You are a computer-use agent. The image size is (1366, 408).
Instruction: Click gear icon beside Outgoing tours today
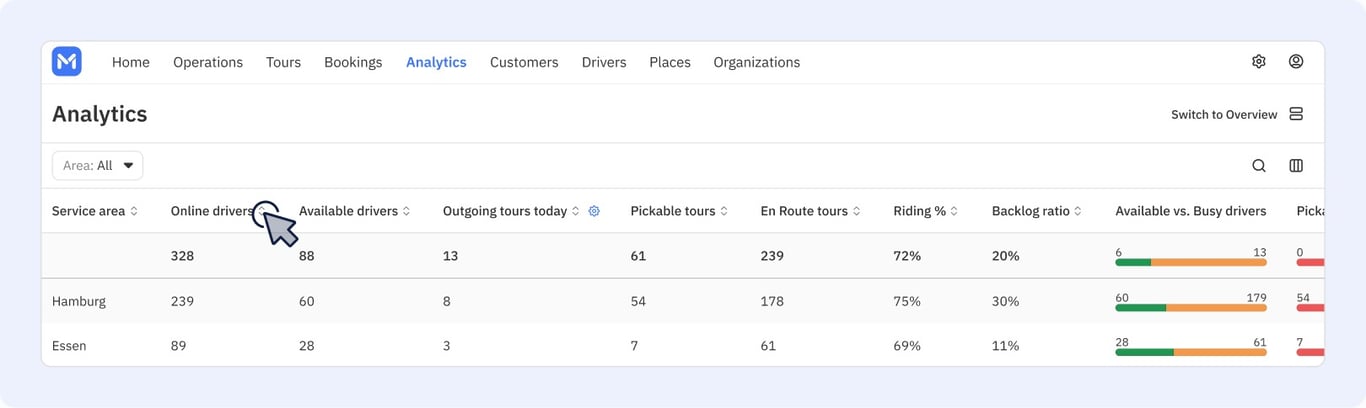pyautogui.click(x=594, y=211)
